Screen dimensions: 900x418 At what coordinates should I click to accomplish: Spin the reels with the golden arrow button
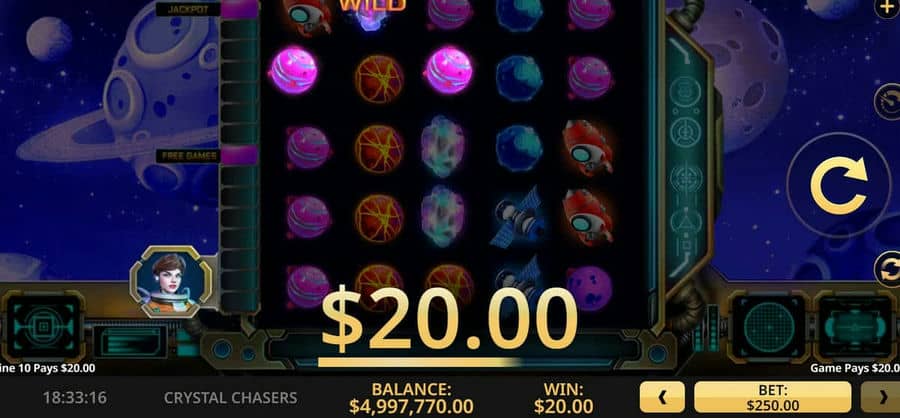pyautogui.click(x=838, y=185)
